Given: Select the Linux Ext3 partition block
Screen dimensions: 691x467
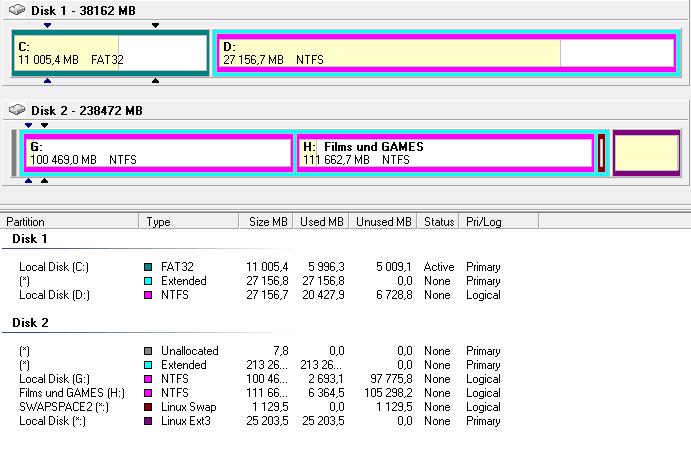Looking at the screenshot, I should (646, 153).
